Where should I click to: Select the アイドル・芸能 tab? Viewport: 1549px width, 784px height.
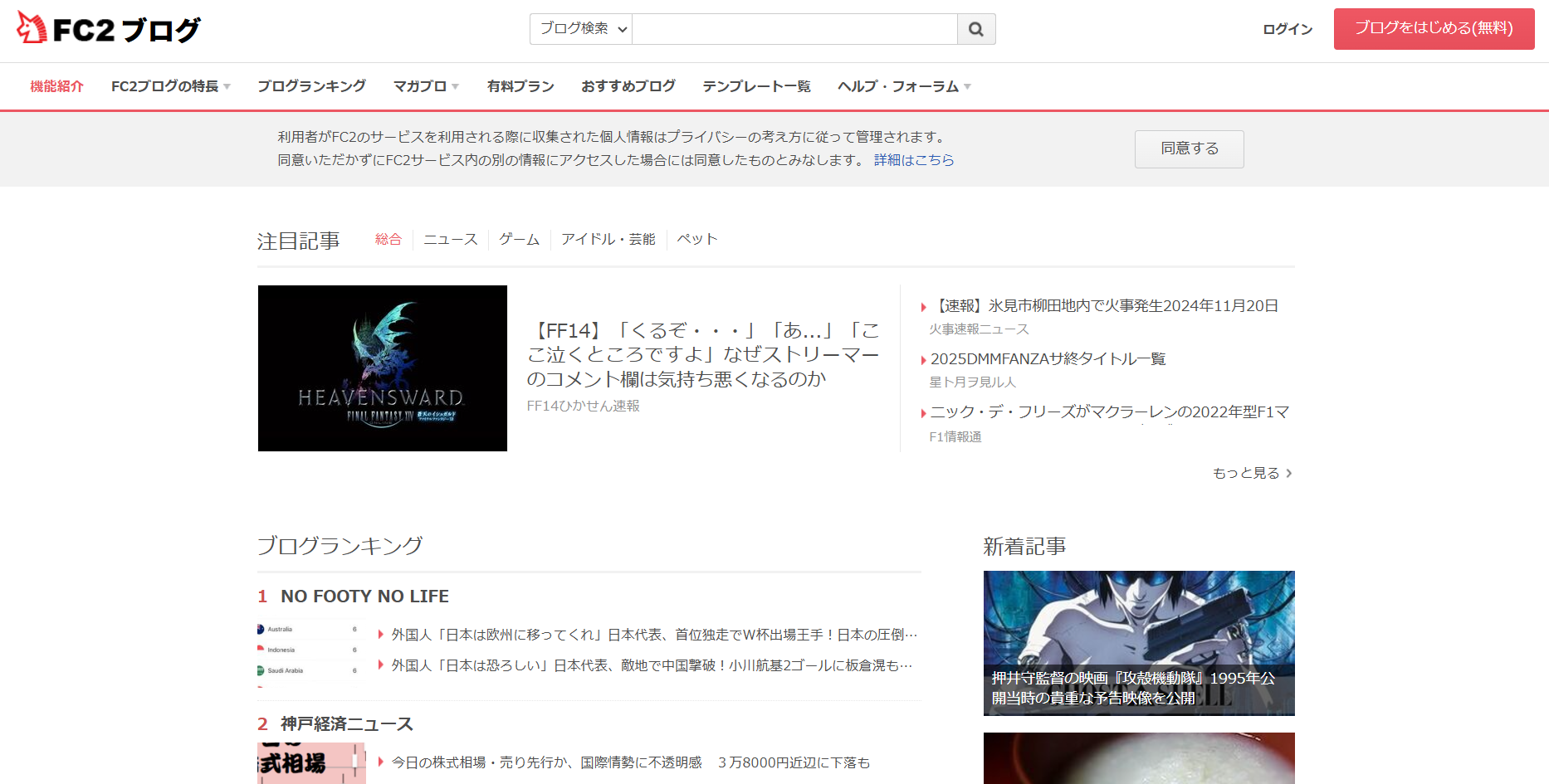pyautogui.click(x=608, y=239)
